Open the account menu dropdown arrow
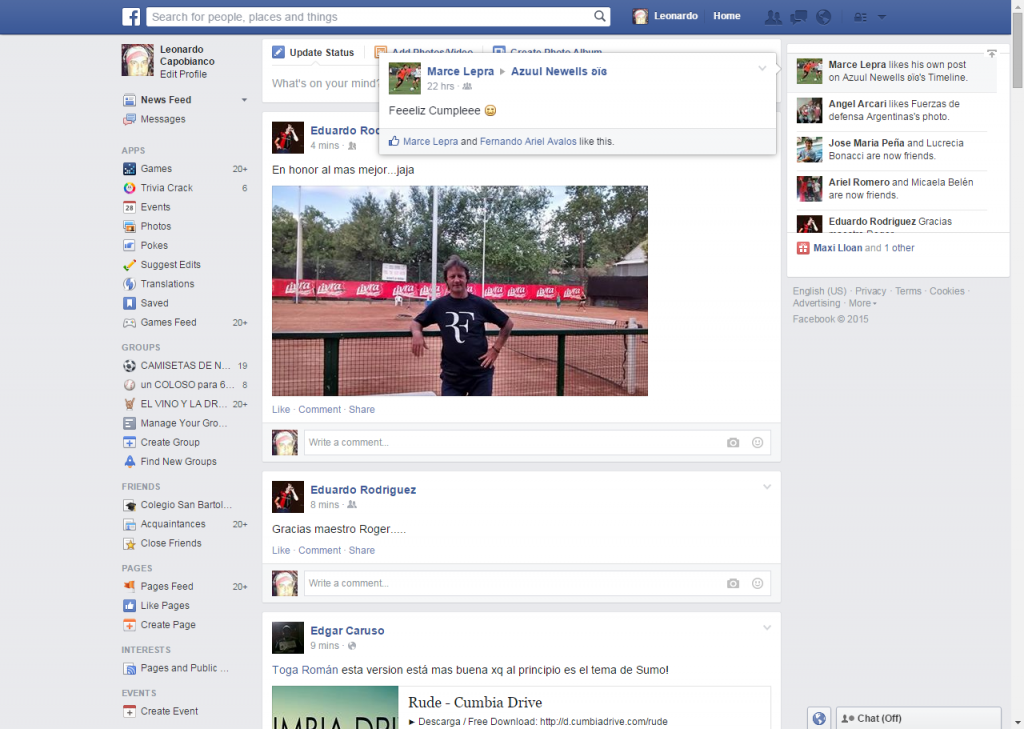This screenshot has width=1024, height=729. coord(882,17)
